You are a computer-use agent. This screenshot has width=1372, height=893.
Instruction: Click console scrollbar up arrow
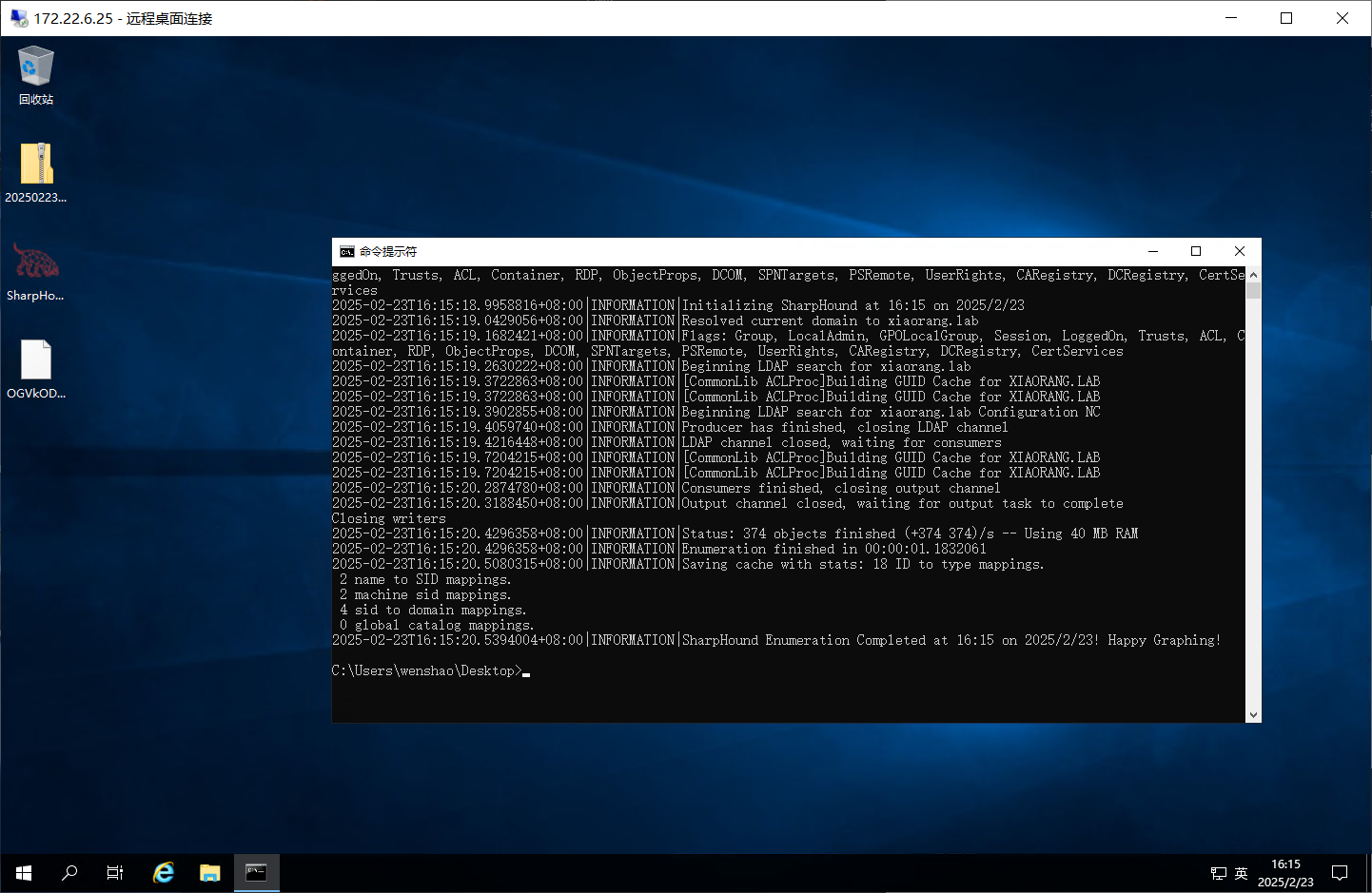pyautogui.click(x=1253, y=275)
